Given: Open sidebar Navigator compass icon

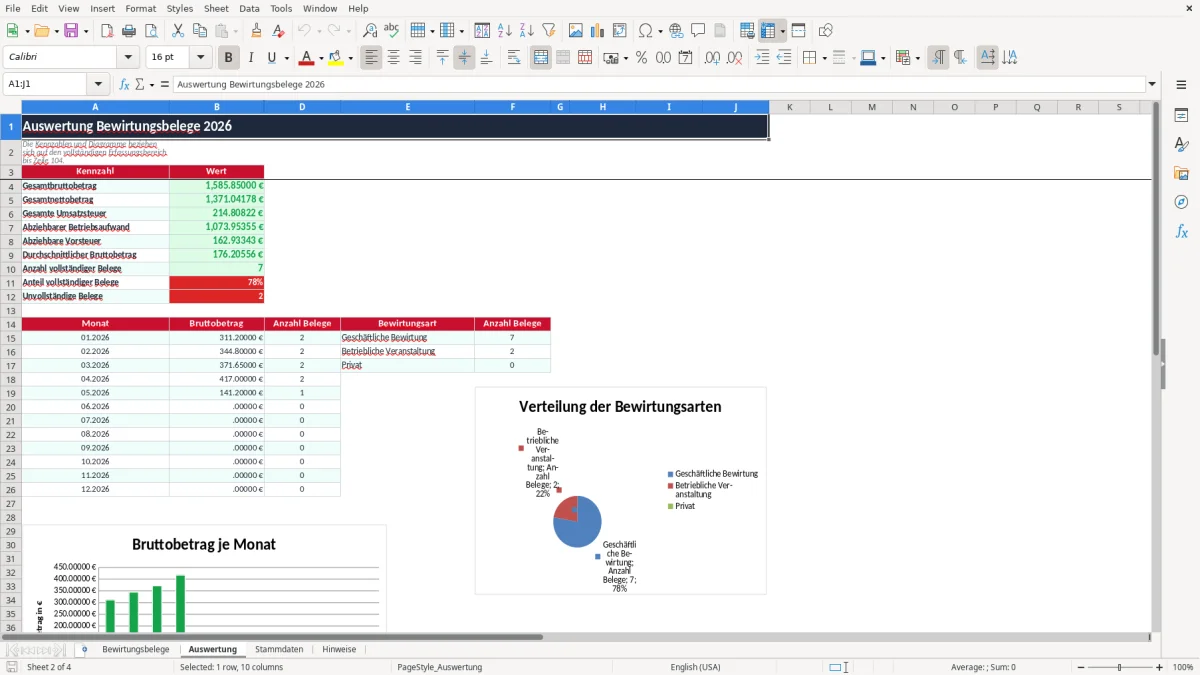Looking at the screenshot, I should [x=1181, y=203].
